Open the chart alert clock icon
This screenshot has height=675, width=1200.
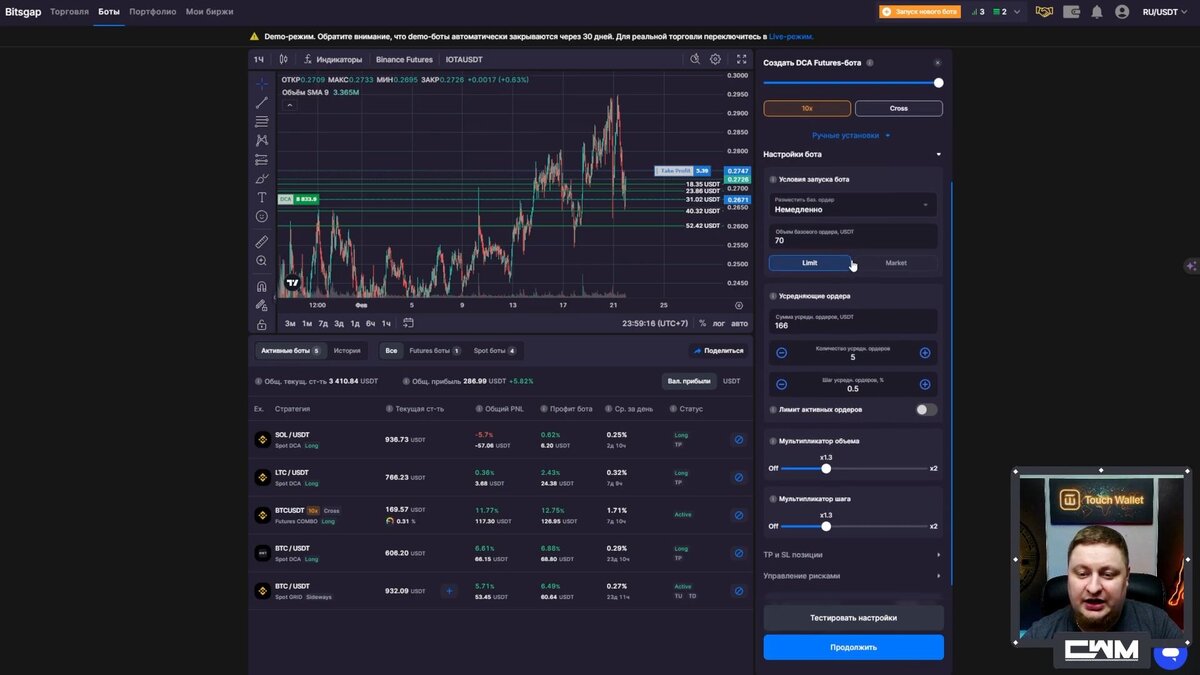tap(695, 59)
